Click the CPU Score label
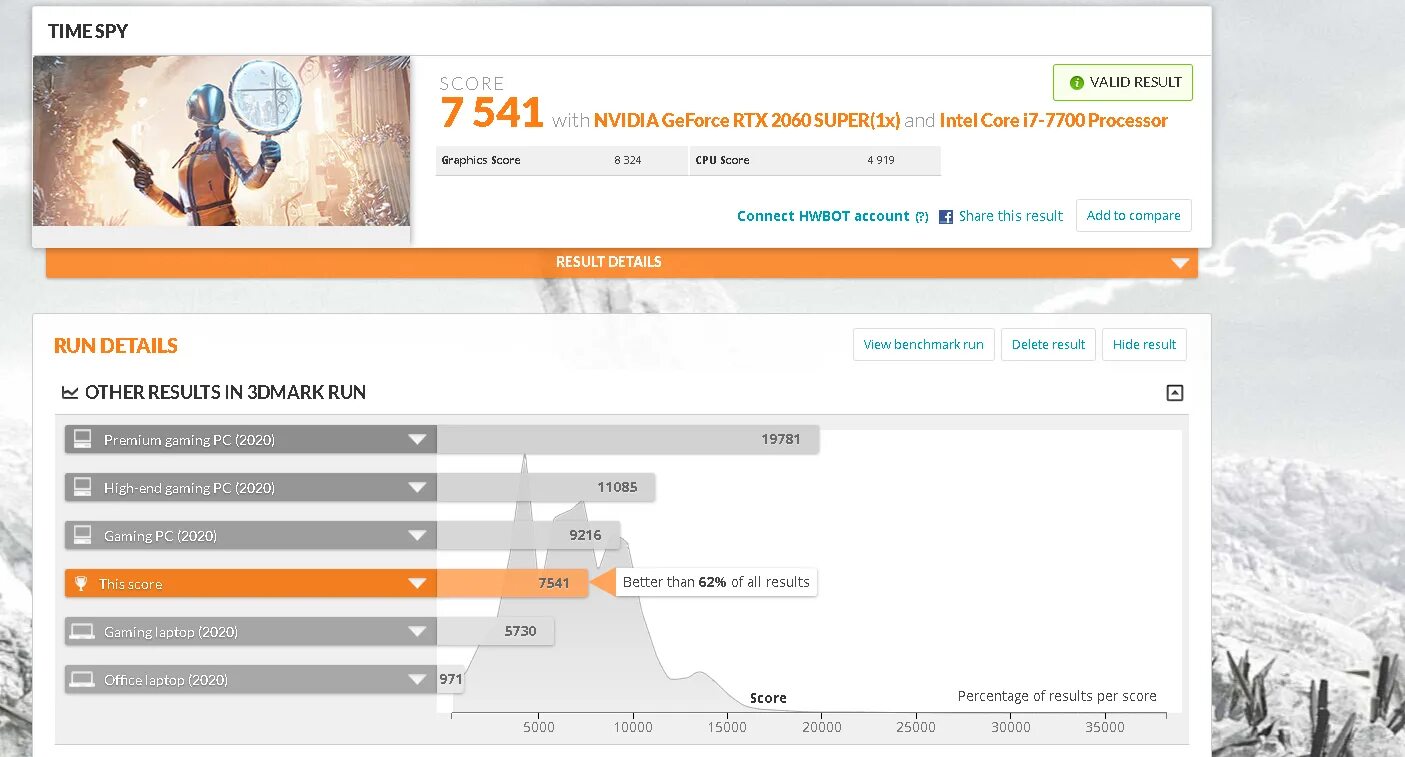Image resolution: width=1405 pixels, height=757 pixels. coord(722,160)
